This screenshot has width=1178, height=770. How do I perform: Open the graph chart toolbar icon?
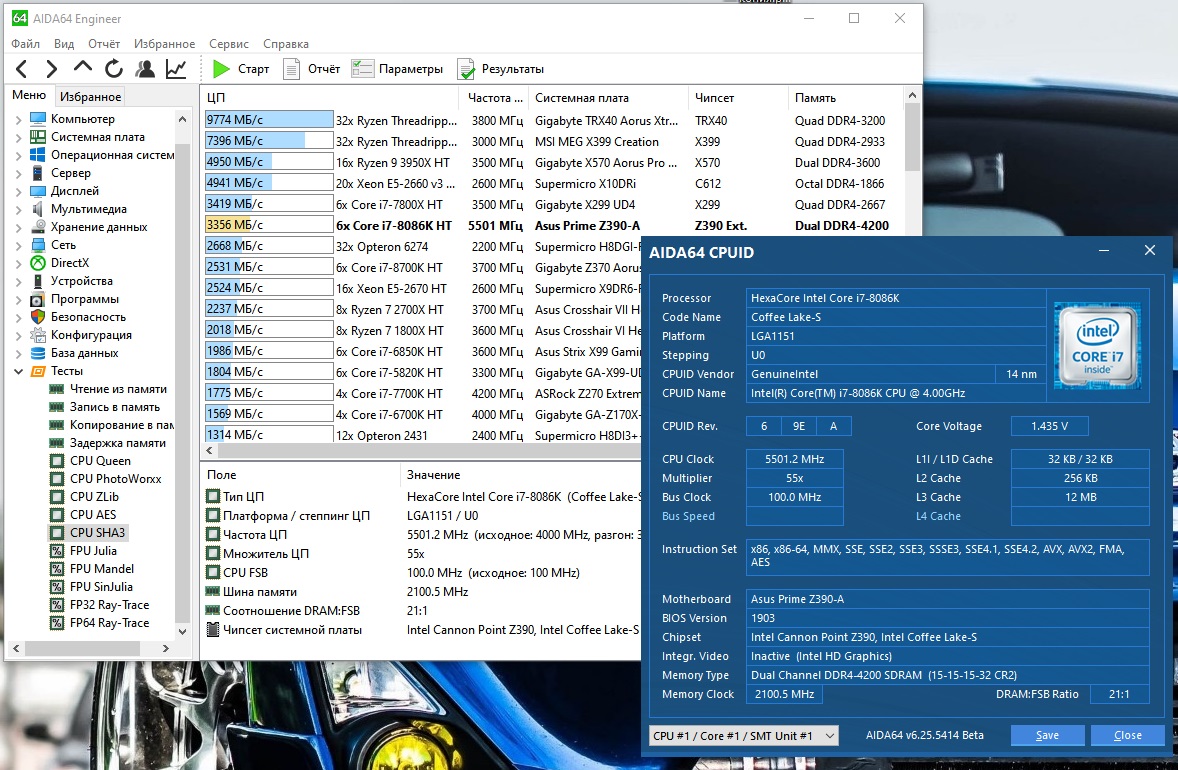[x=176, y=69]
